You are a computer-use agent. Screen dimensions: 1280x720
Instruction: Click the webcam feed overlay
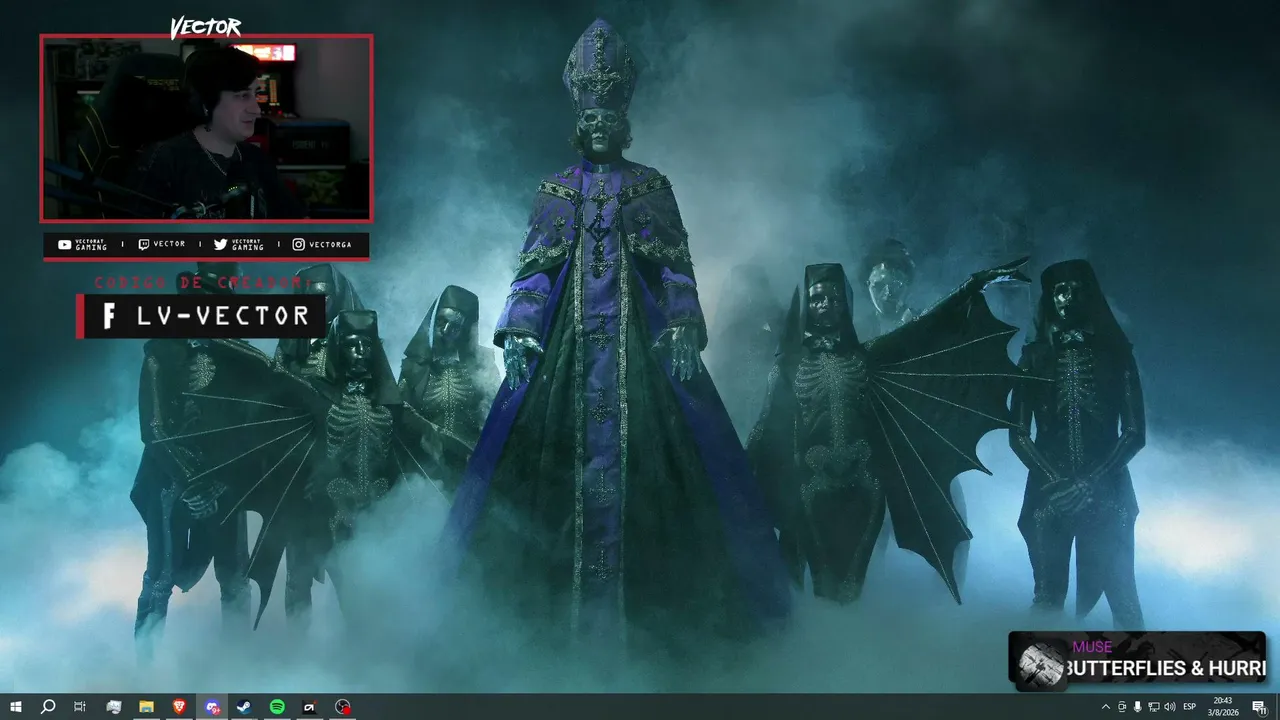point(206,128)
